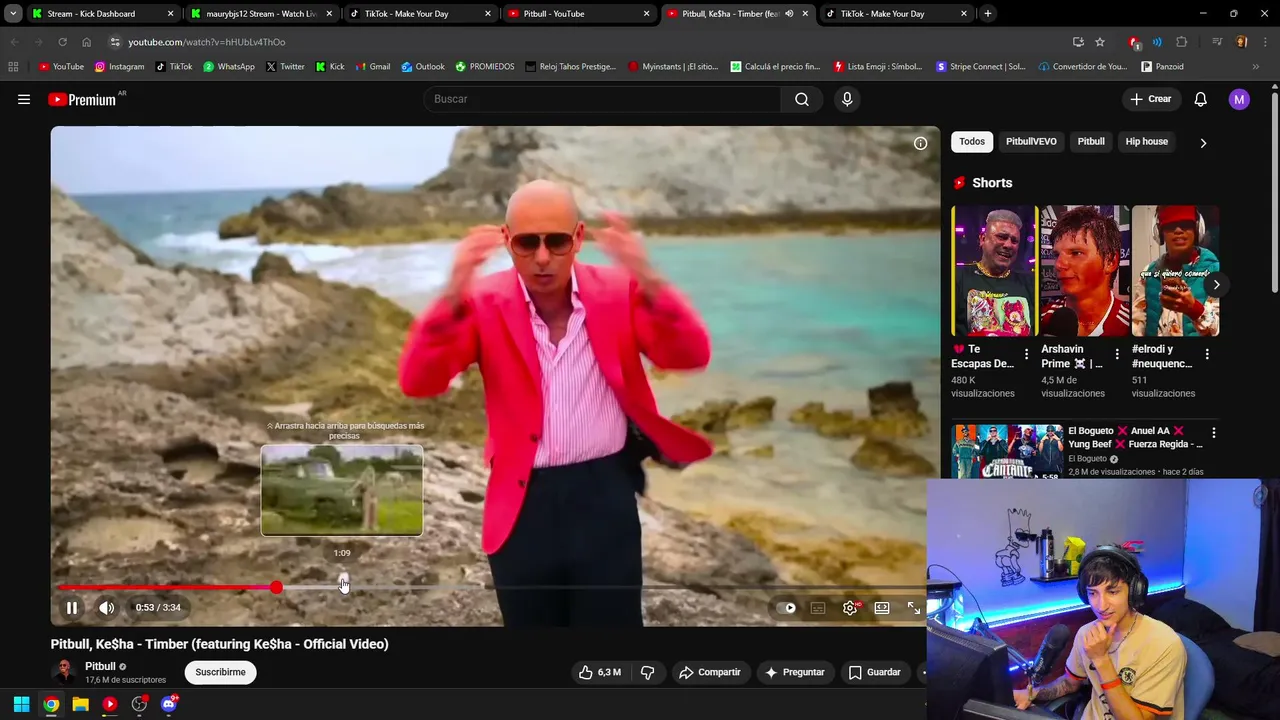The height and width of the screenshot is (720, 1280).
Task: Save video with Guardar button
Action: tap(875, 672)
